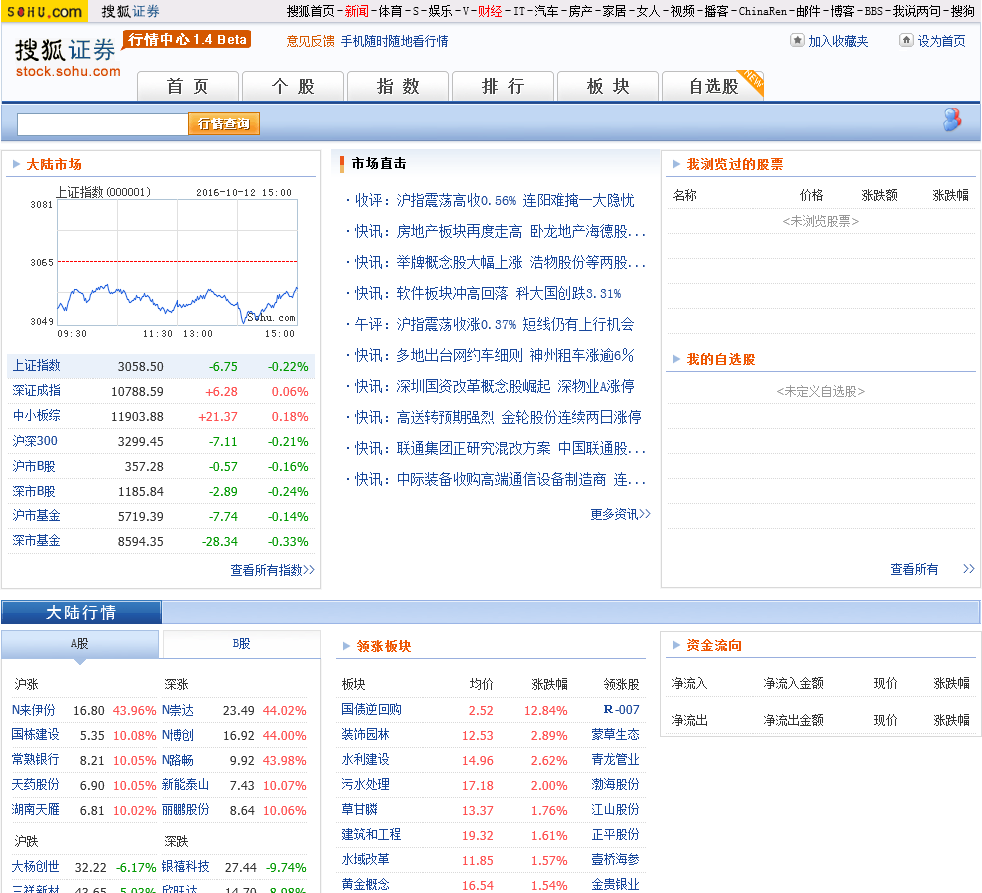This screenshot has width=982, height=893.
Task: Open 搜狐首页 in the top bar
Action: (x=311, y=11)
